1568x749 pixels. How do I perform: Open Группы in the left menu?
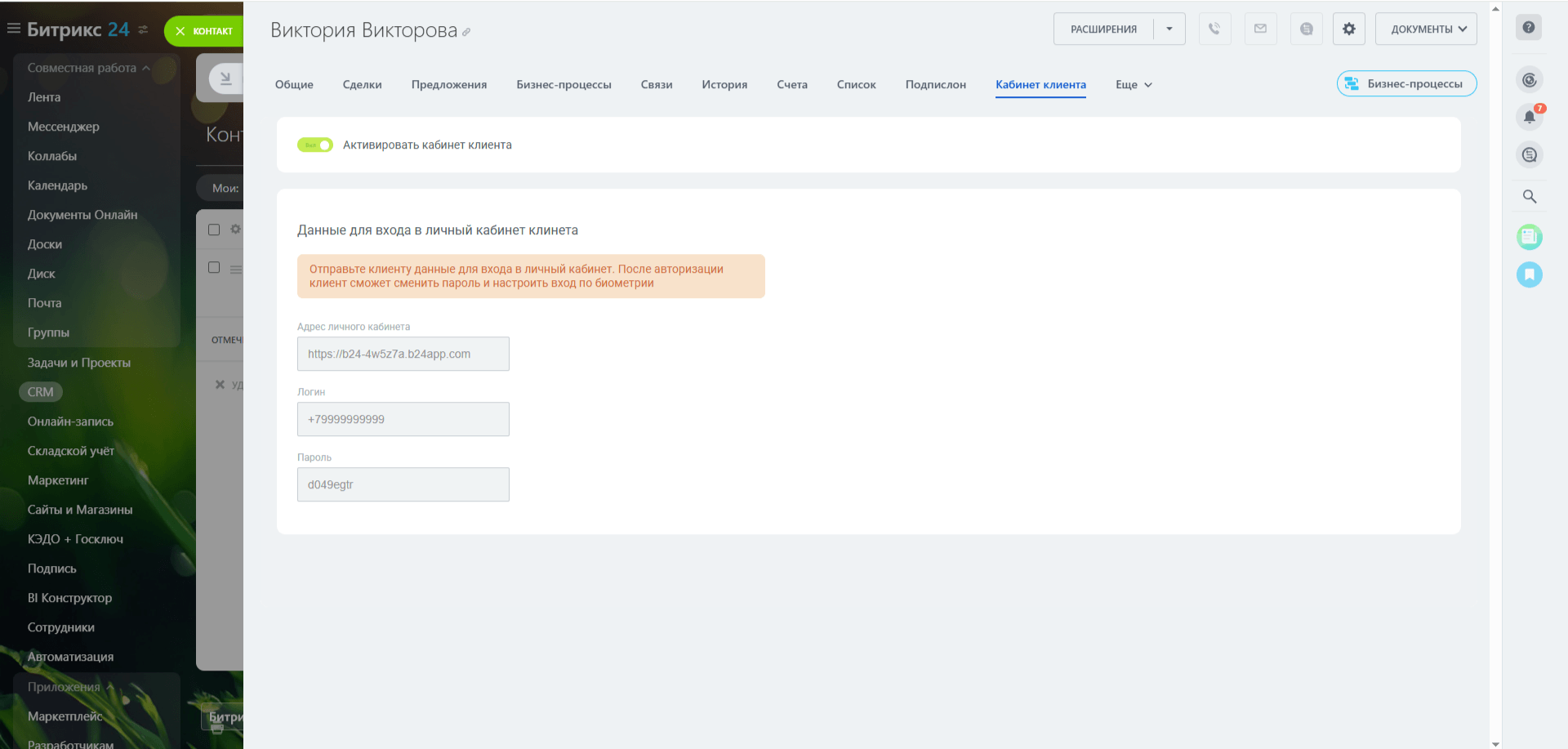coord(48,332)
